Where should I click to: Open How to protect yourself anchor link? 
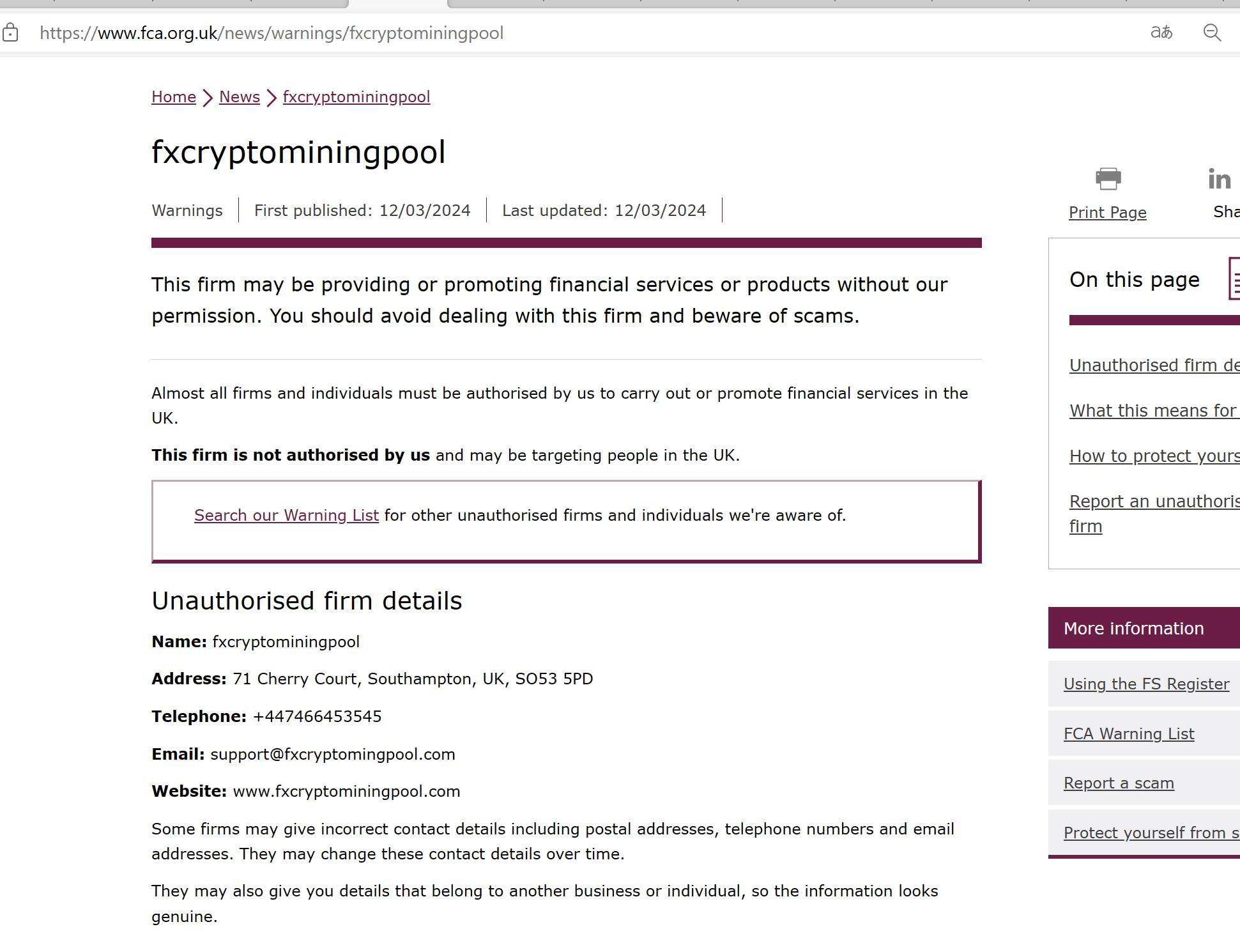(1154, 456)
